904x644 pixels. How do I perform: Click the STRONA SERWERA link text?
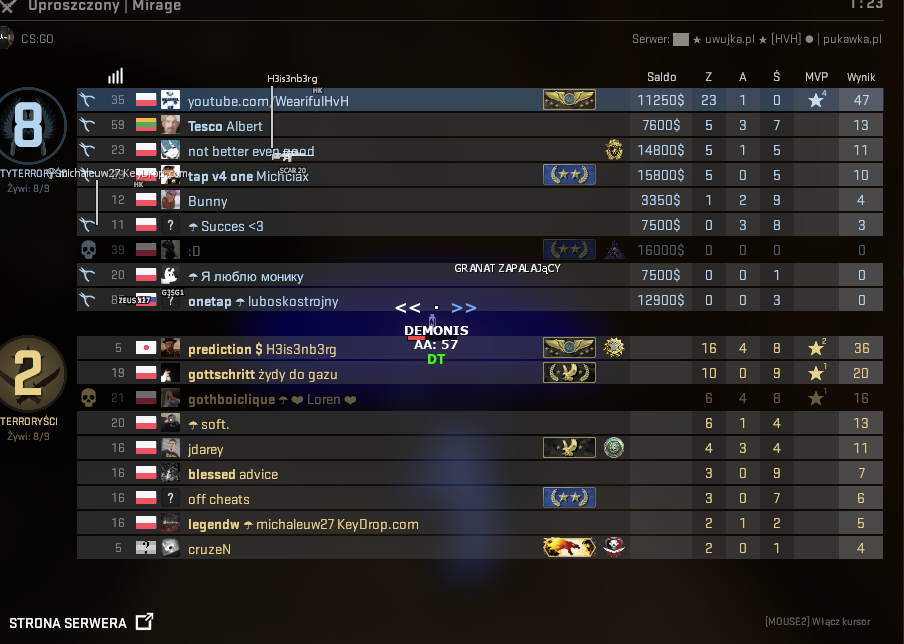tap(68, 623)
